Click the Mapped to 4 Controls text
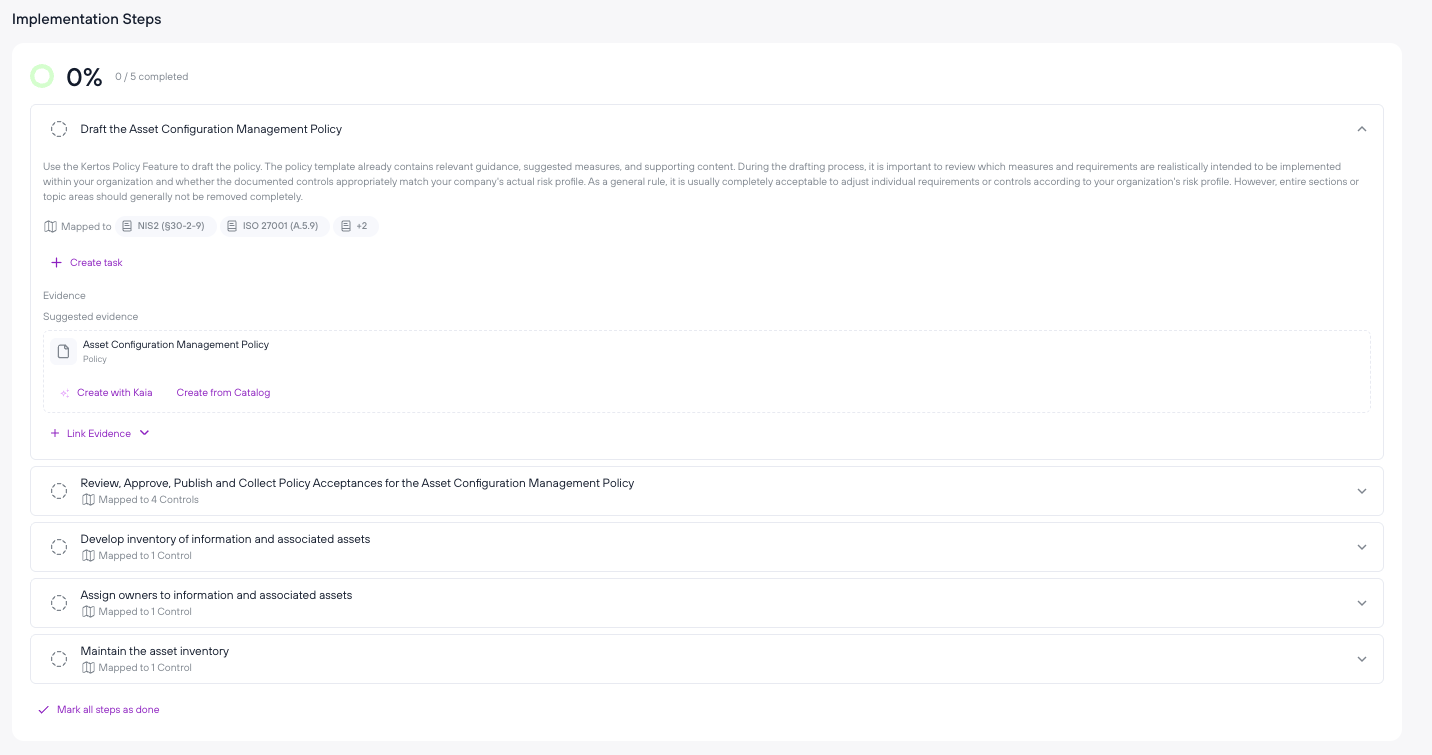This screenshot has width=1432, height=755. [148, 499]
